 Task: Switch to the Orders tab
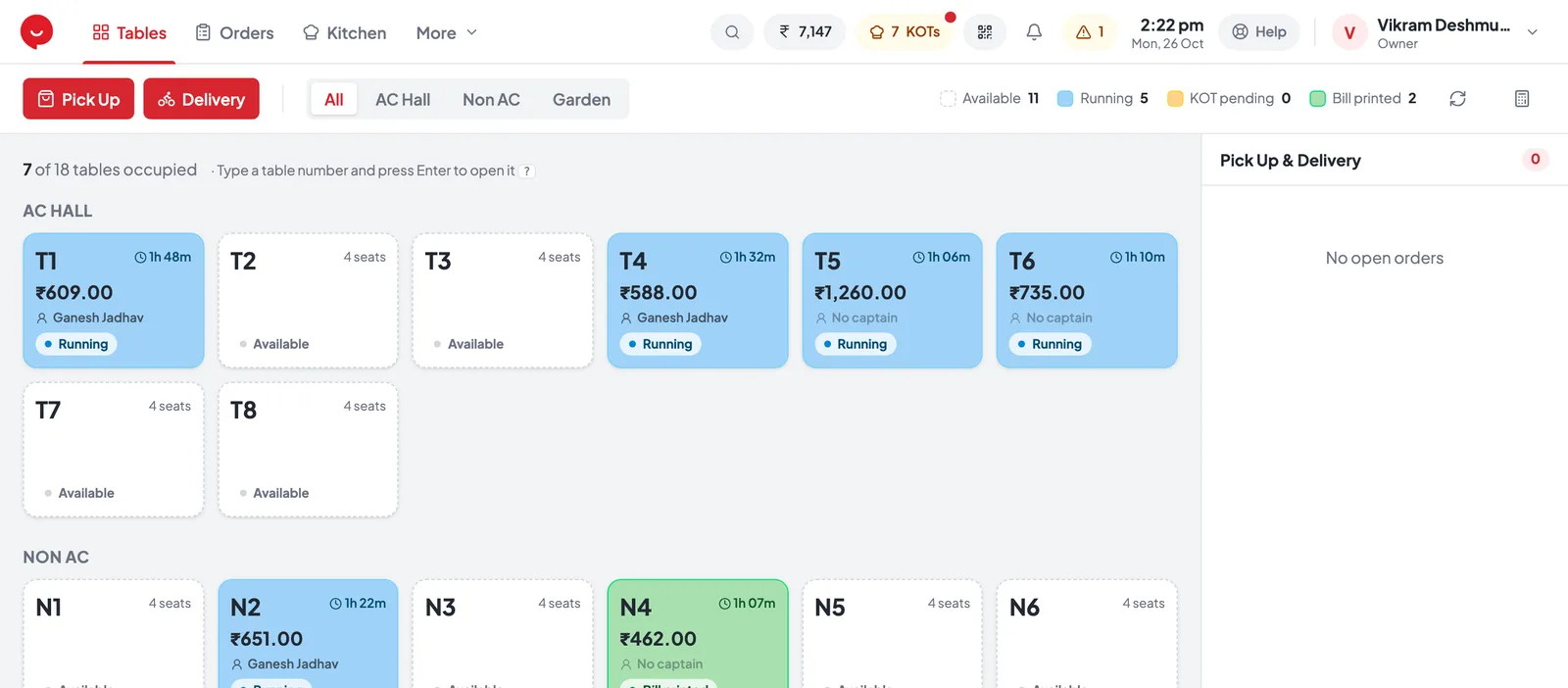coord(234,32)
